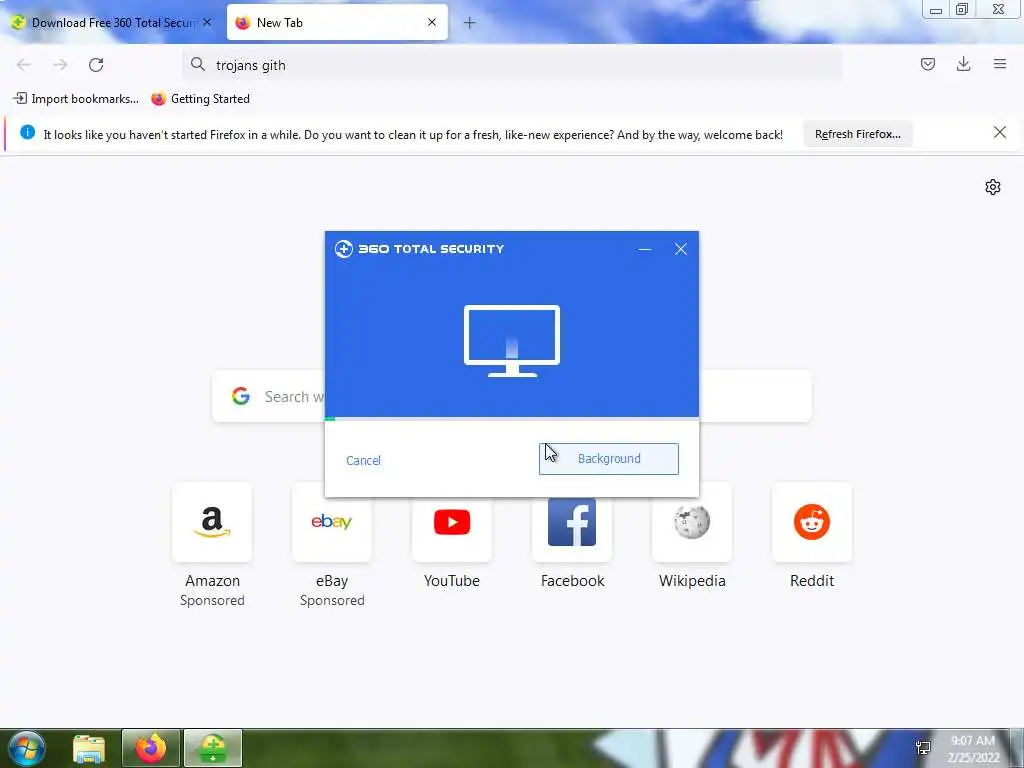The height and width of the screenshot is (768, 1024).
Task: Select the New Tab browser tab
Action: click(337, 23)
